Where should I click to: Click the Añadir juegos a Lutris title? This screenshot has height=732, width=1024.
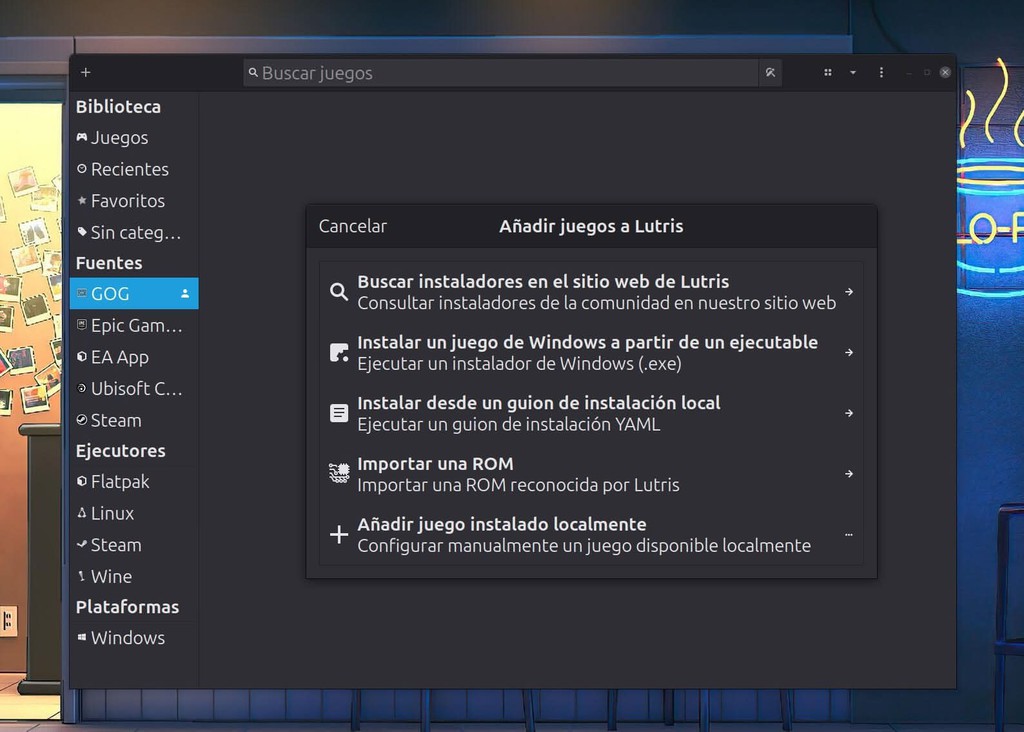(591, 226)
